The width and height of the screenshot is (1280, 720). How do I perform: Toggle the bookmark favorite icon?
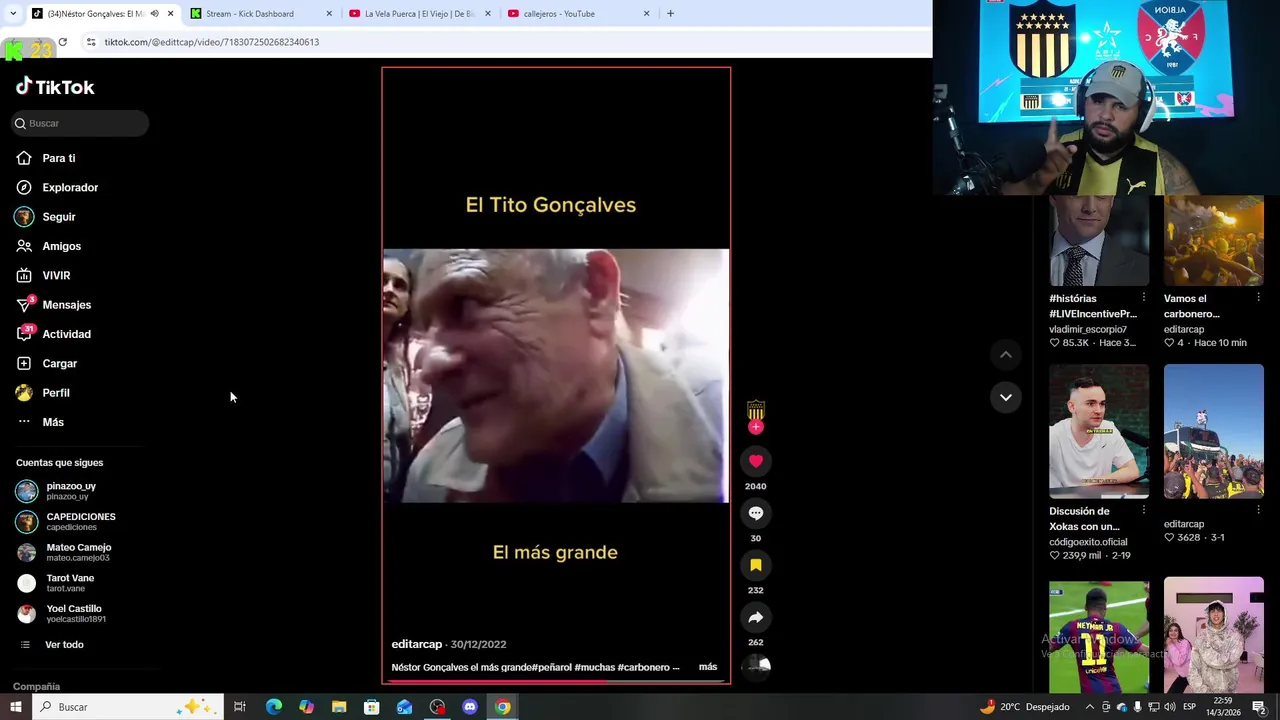tap(756, 565)
